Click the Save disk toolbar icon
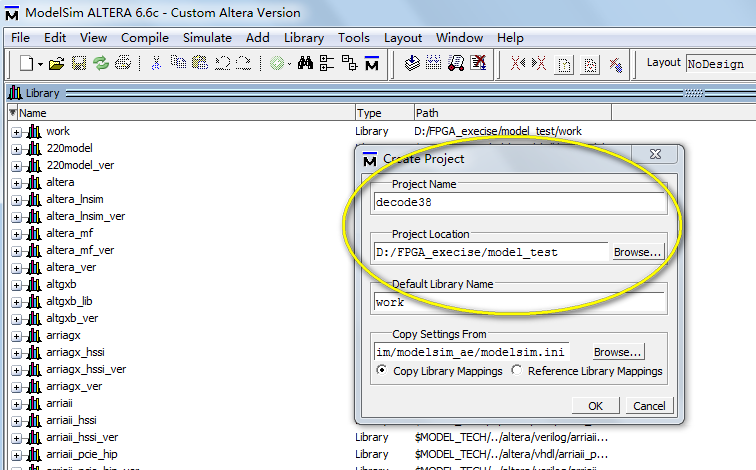Viewport: 756px width, 470px height. point(78,63)
